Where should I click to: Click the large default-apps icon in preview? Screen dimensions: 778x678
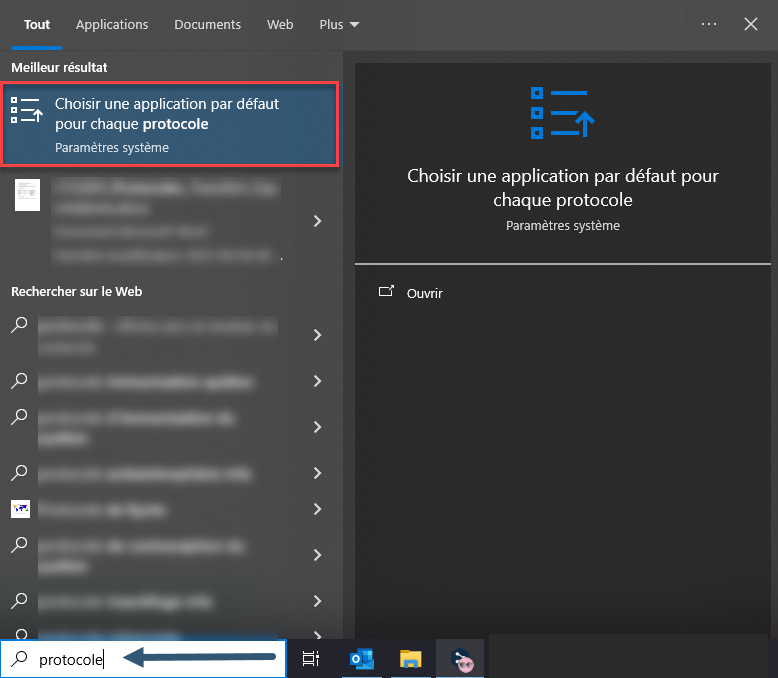pyautogui.click(x=562, y=112)
